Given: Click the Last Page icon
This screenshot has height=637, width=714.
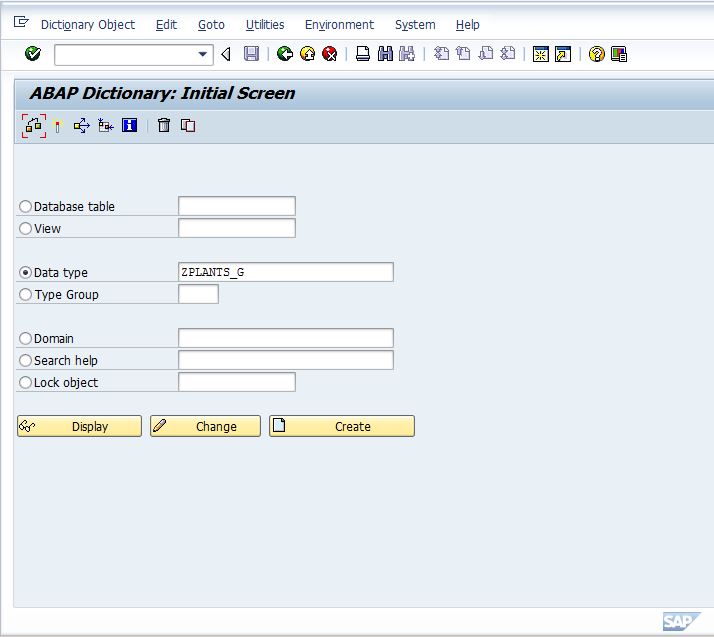Looking at the screenshot, I should tap(508, 54).
